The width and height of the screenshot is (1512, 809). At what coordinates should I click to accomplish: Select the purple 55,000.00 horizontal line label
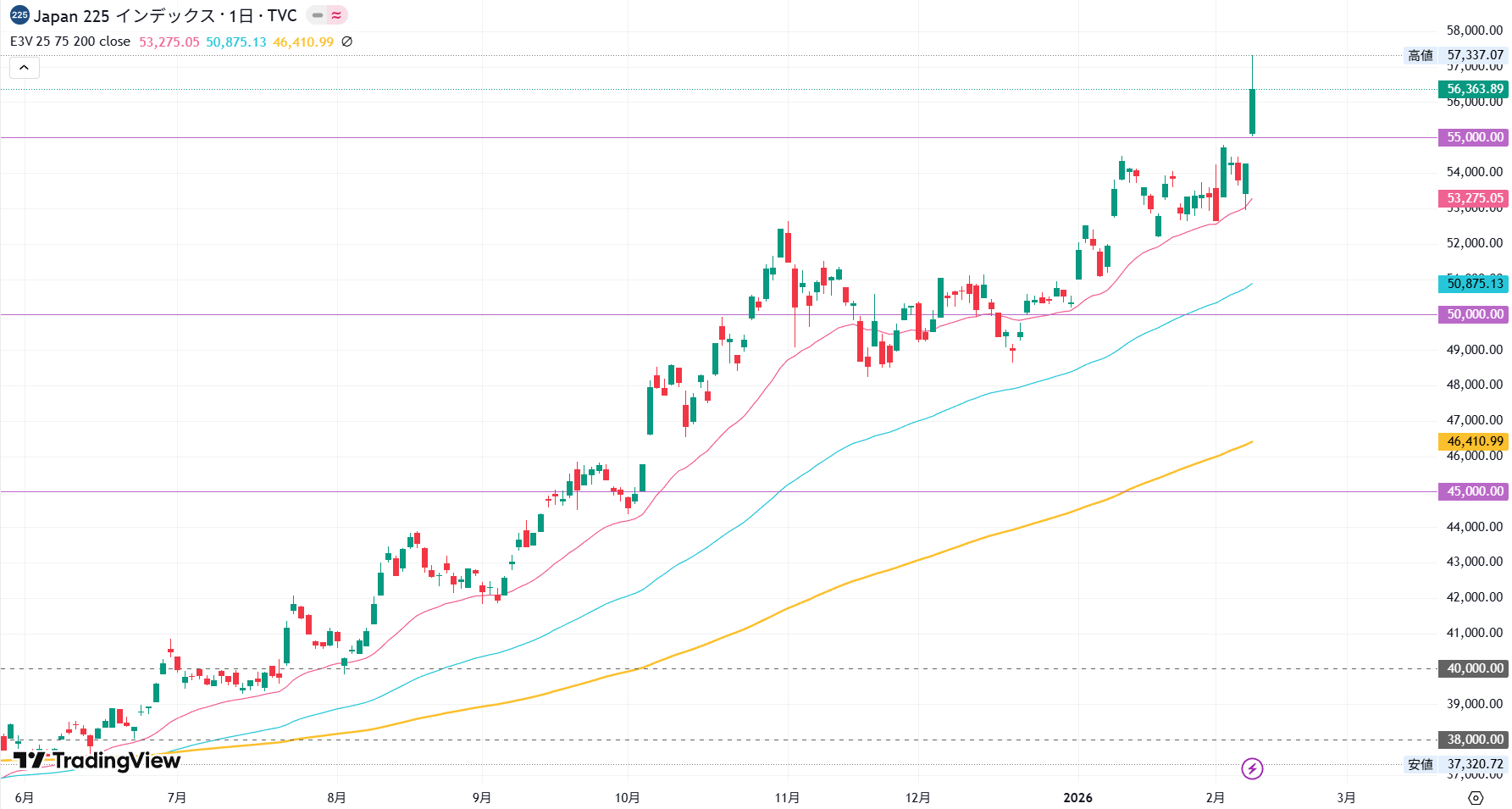point(1474,137)
